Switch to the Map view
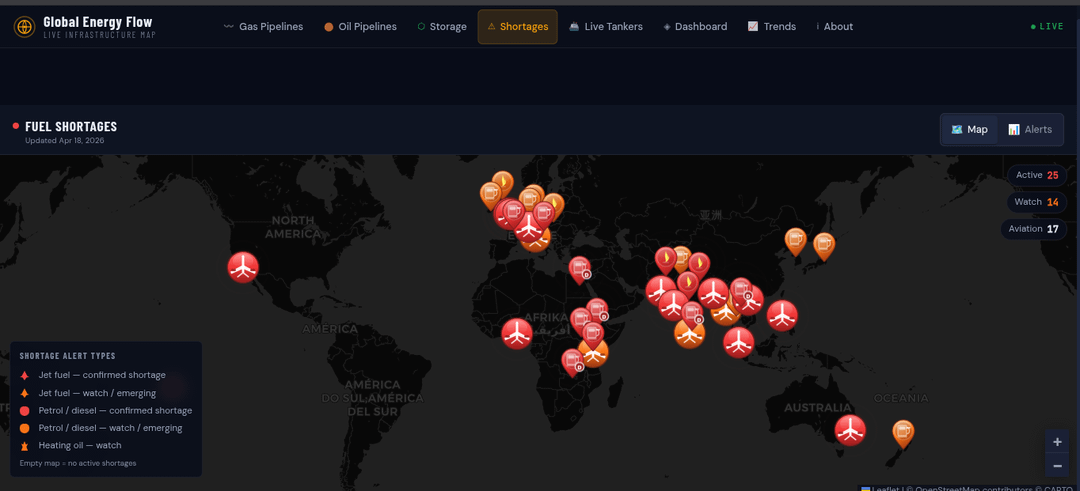 pos(969,130)
